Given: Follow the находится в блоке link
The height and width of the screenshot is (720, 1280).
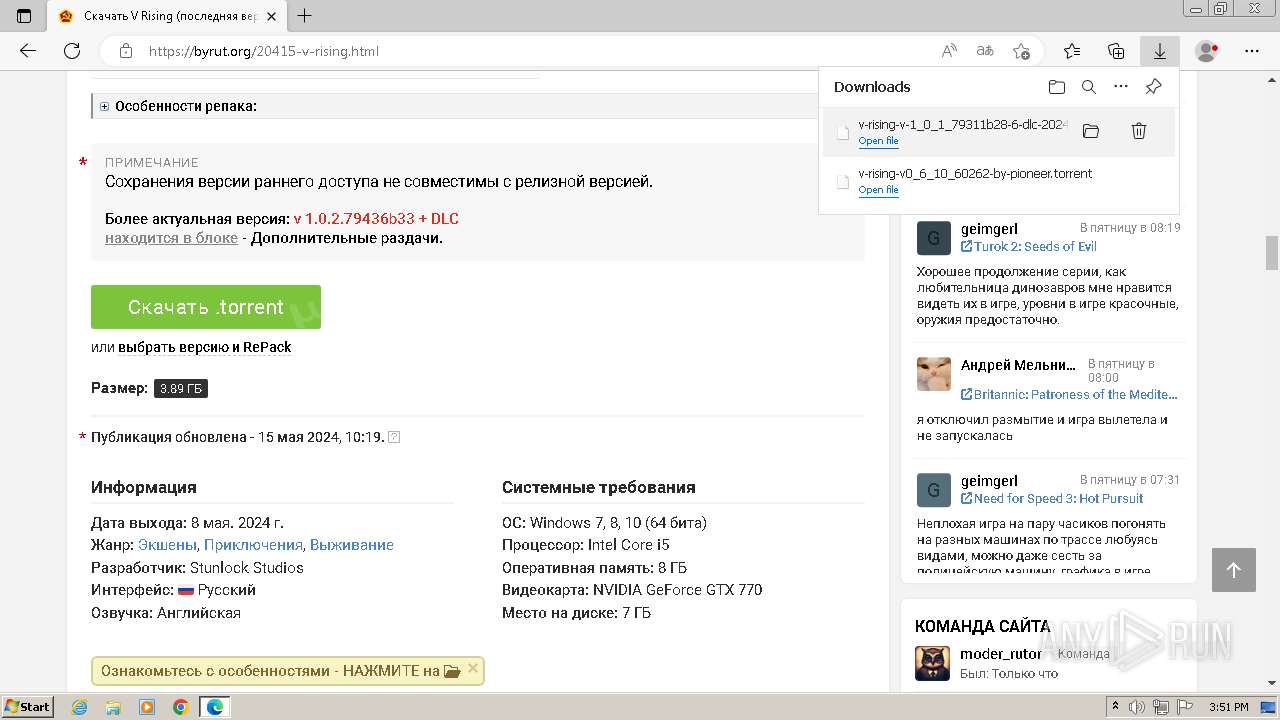Looking at the screenshot, I should point(171,238).
